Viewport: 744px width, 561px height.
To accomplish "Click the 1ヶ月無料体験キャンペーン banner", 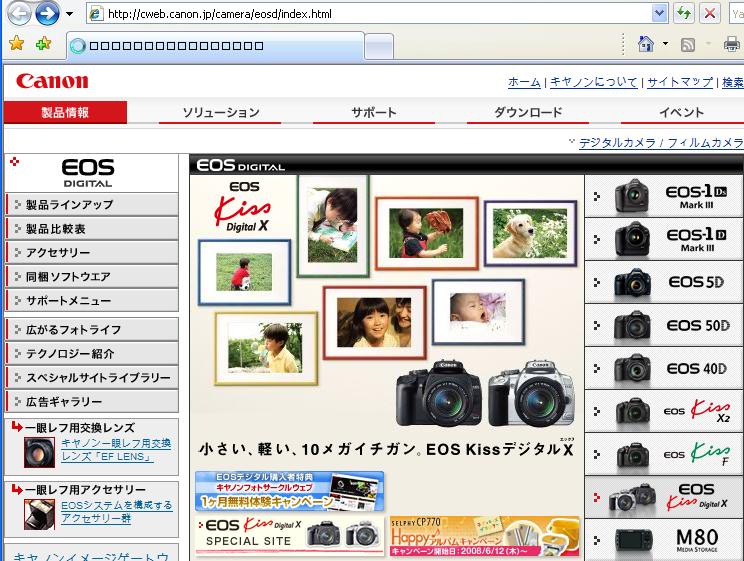I will pyautogui.click(x=289, y=491).
